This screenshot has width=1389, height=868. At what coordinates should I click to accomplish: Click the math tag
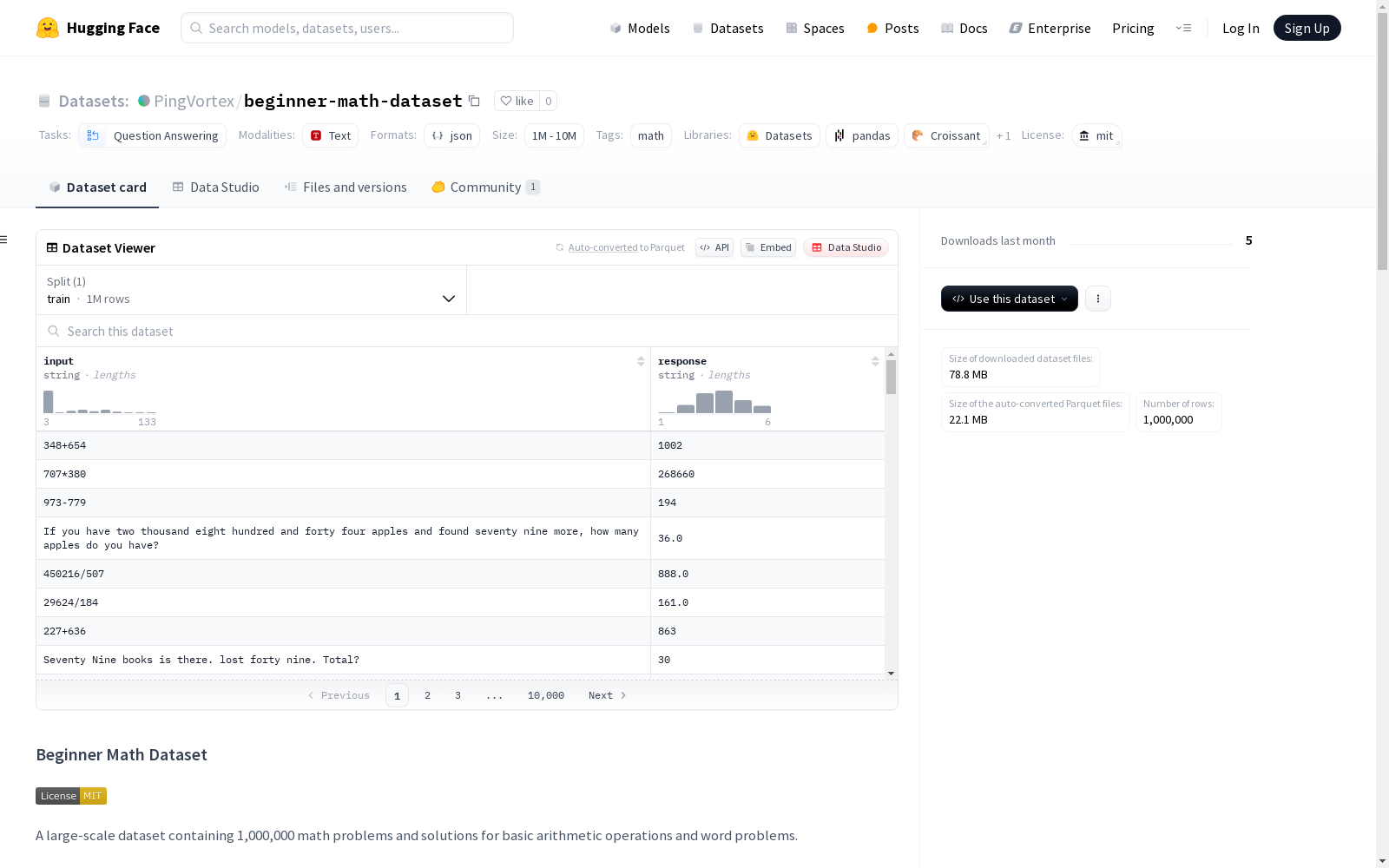[x=651, y=135]
